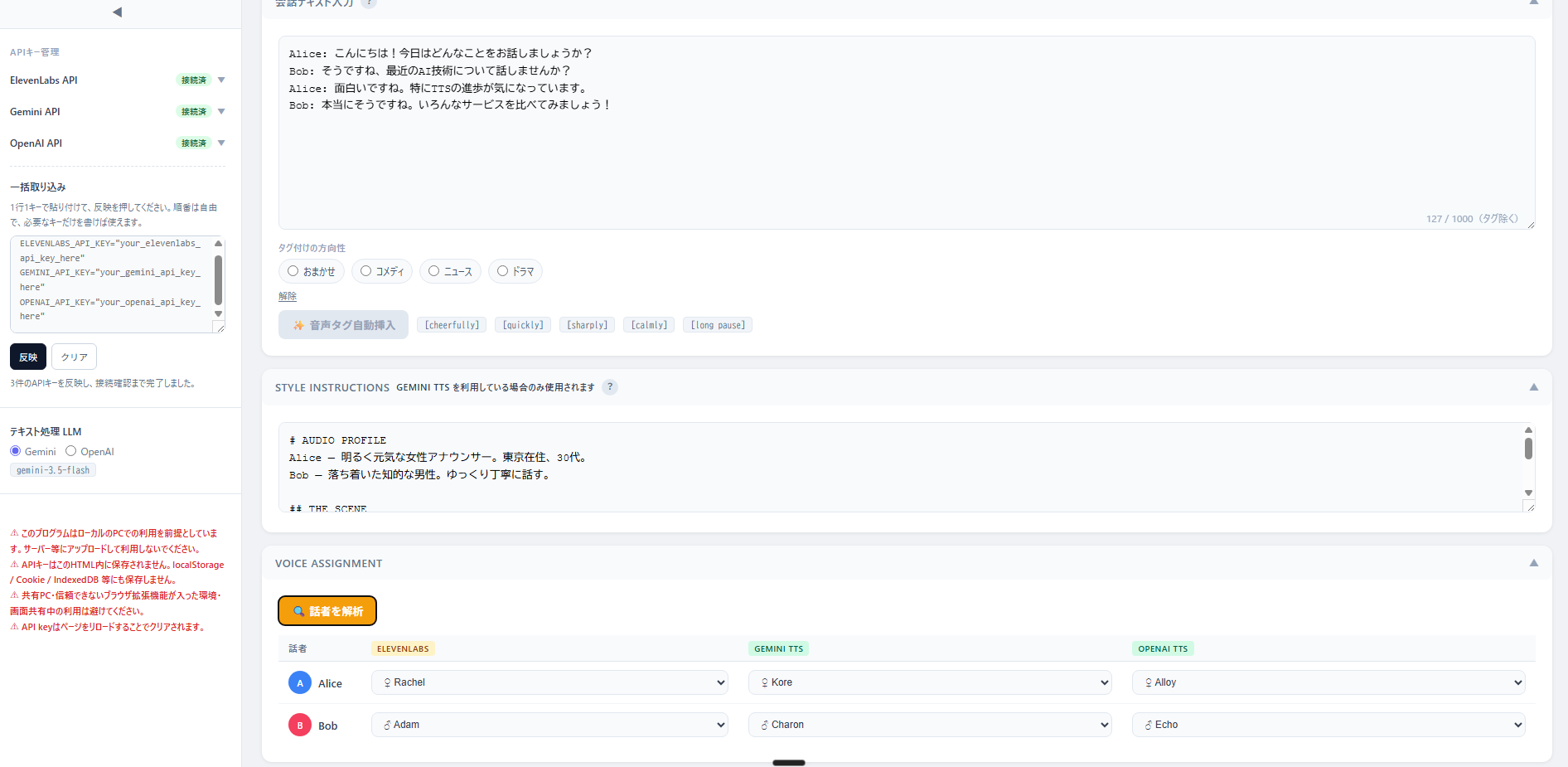Screen dimensions: 1568x767
Task: Insert the [sharply] tag
Action: (x=587, y=325)
